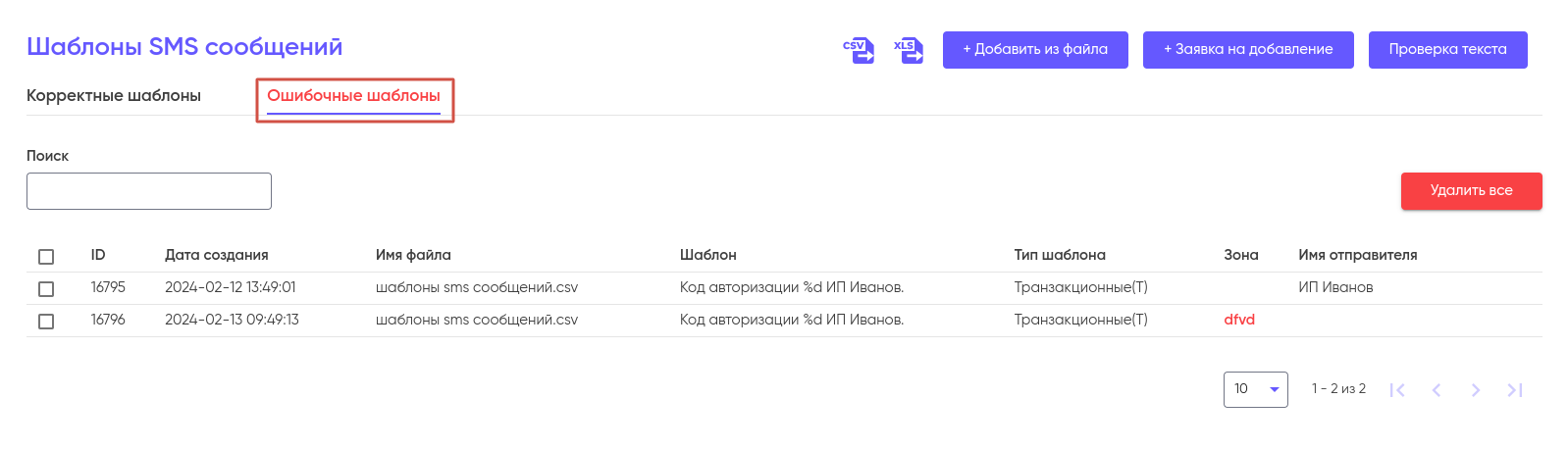Open the Ошибочные шаблоны tab
Screen dimensions: 1568x449
(353, 96)
